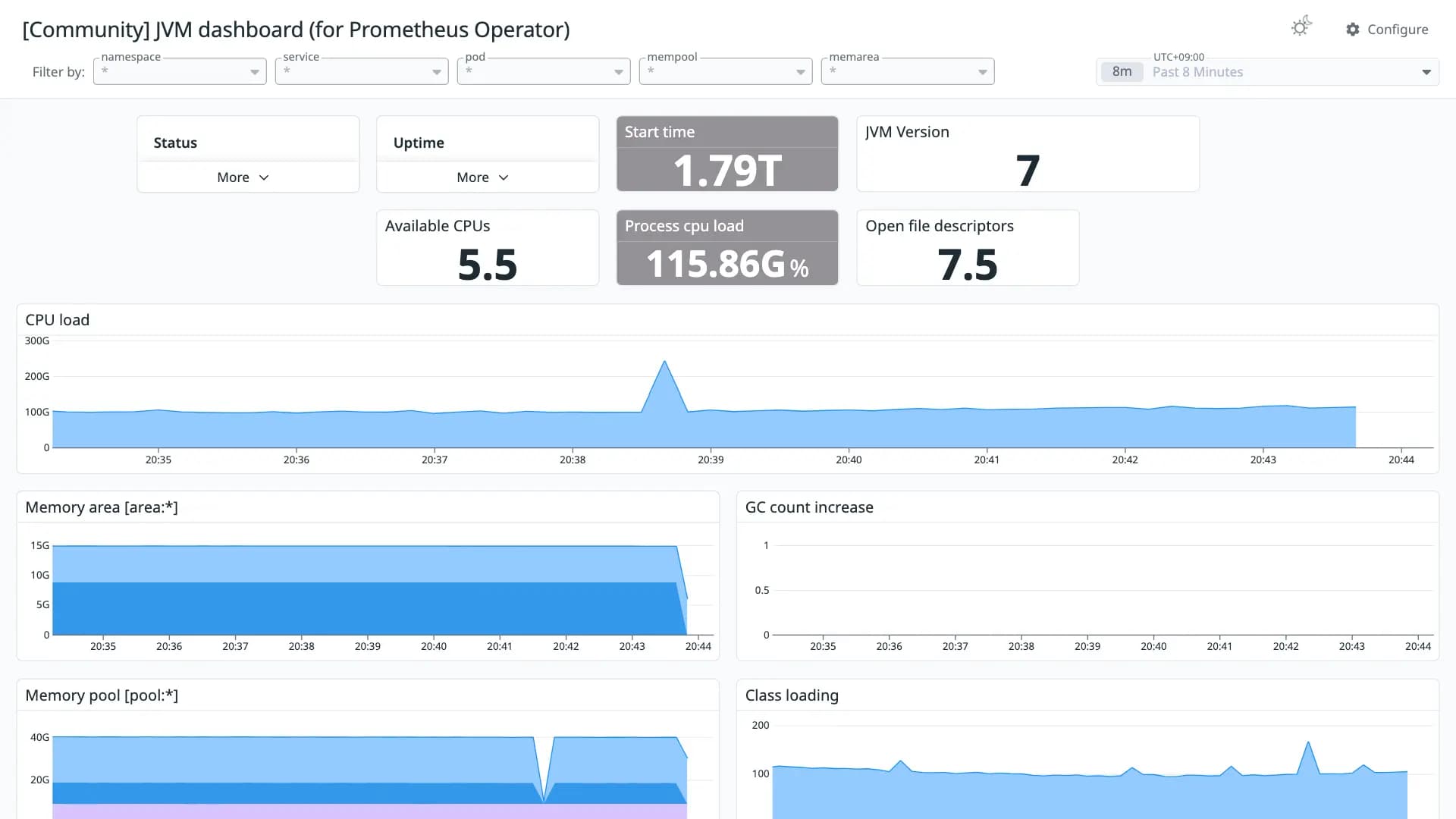This screenshot has height=819, width=1456.
Task: Click the CPU load chart title
Action: point(58,320)
